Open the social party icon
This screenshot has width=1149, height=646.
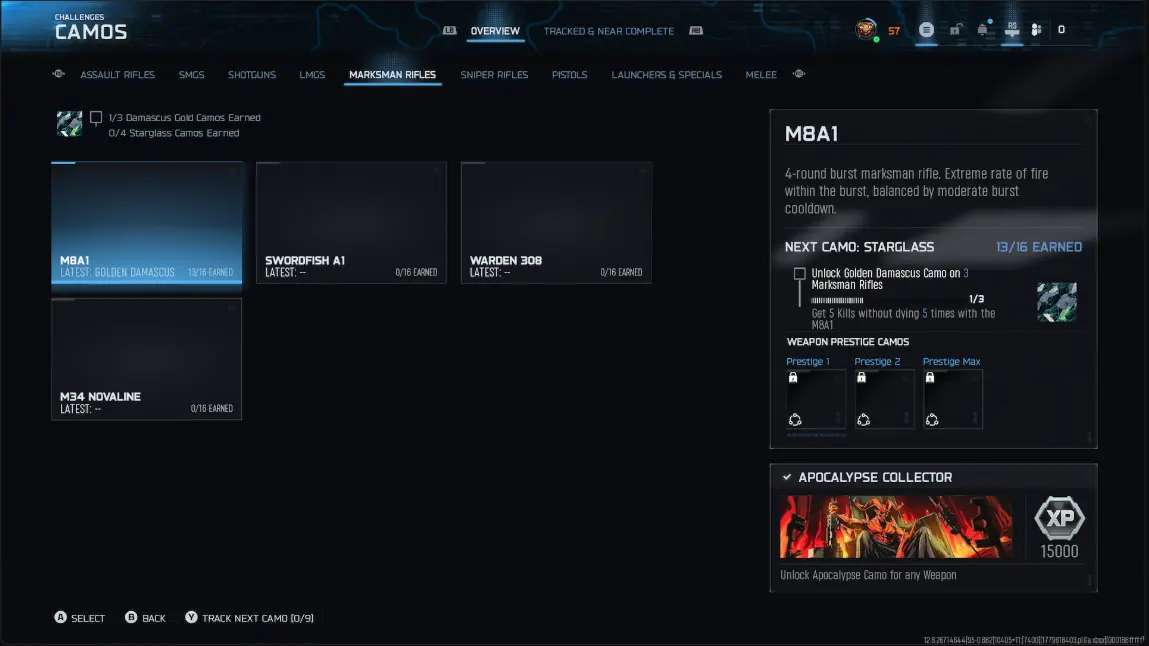pos(1036,30)
